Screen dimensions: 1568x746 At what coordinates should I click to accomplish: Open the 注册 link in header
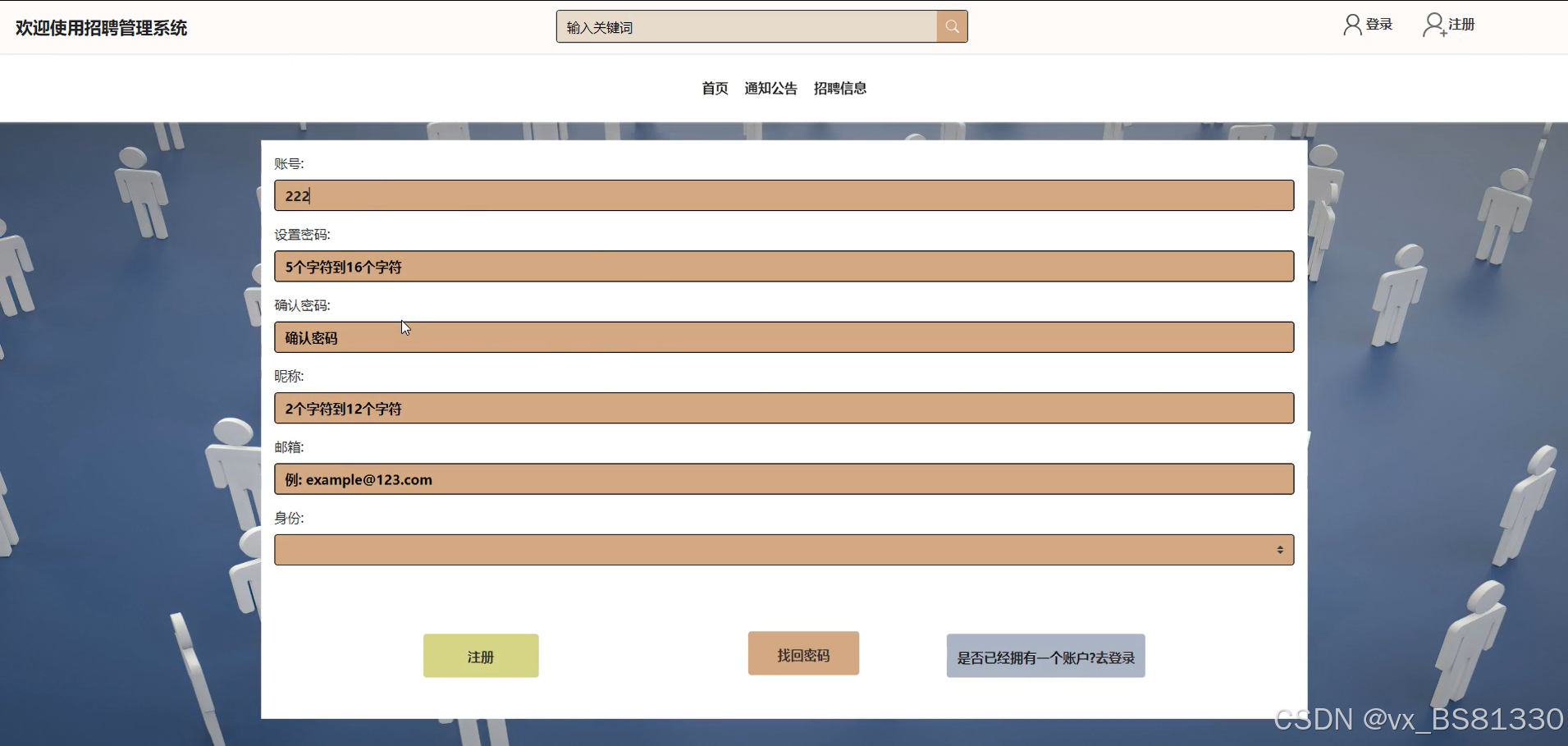tap(1461, 25)
